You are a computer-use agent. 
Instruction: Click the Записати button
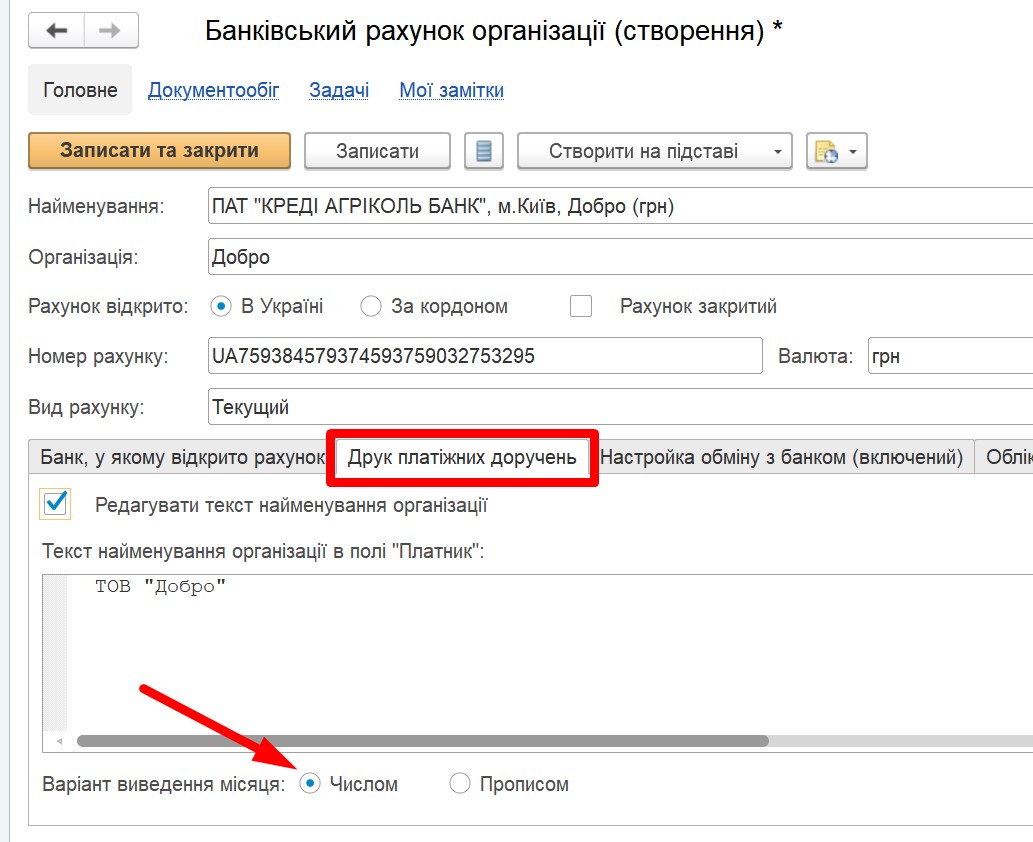pyautogui.click(x=377, y=151)
